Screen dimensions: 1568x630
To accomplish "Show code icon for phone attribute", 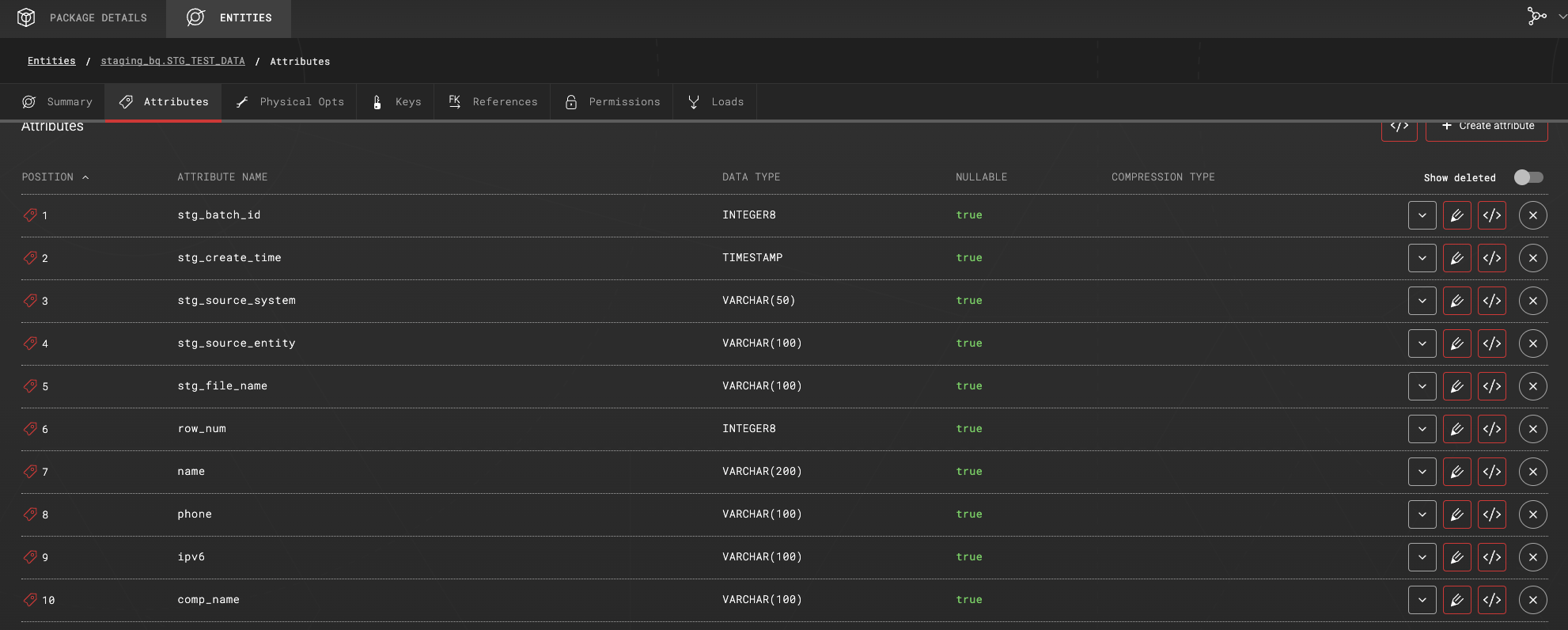I will (x=1491, y=514).
